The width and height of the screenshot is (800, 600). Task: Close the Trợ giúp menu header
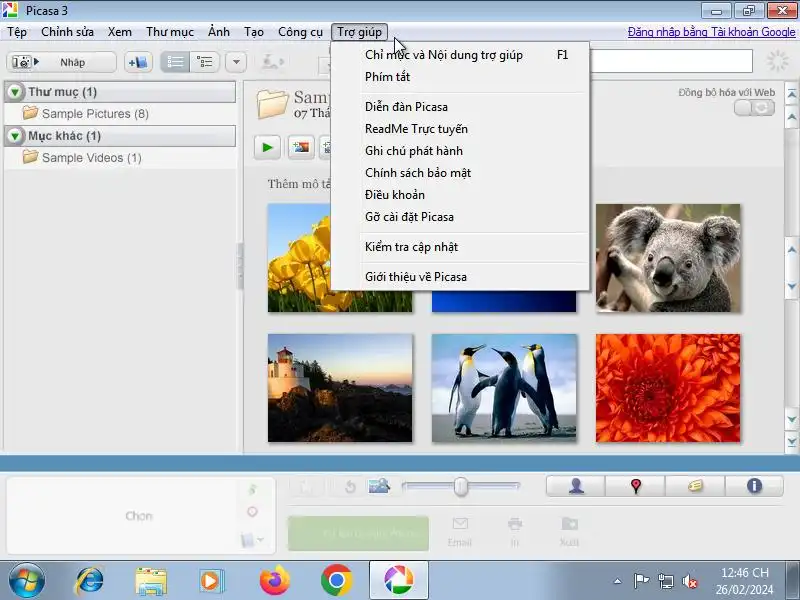(359, 32)
